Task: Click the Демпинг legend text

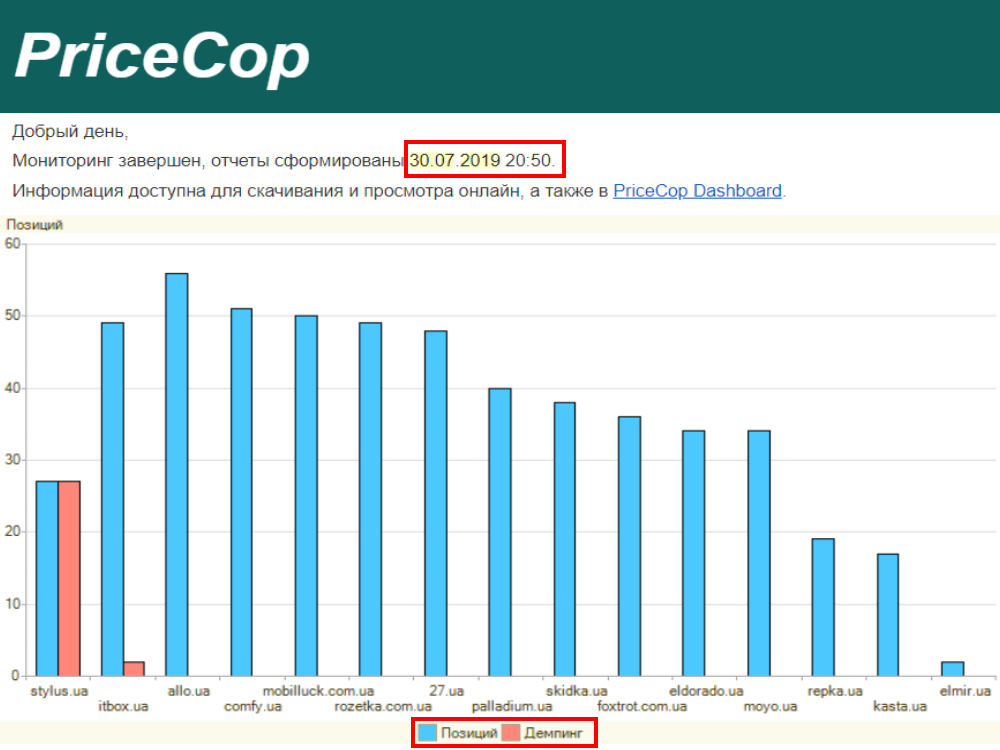Action: click(553, 733)
